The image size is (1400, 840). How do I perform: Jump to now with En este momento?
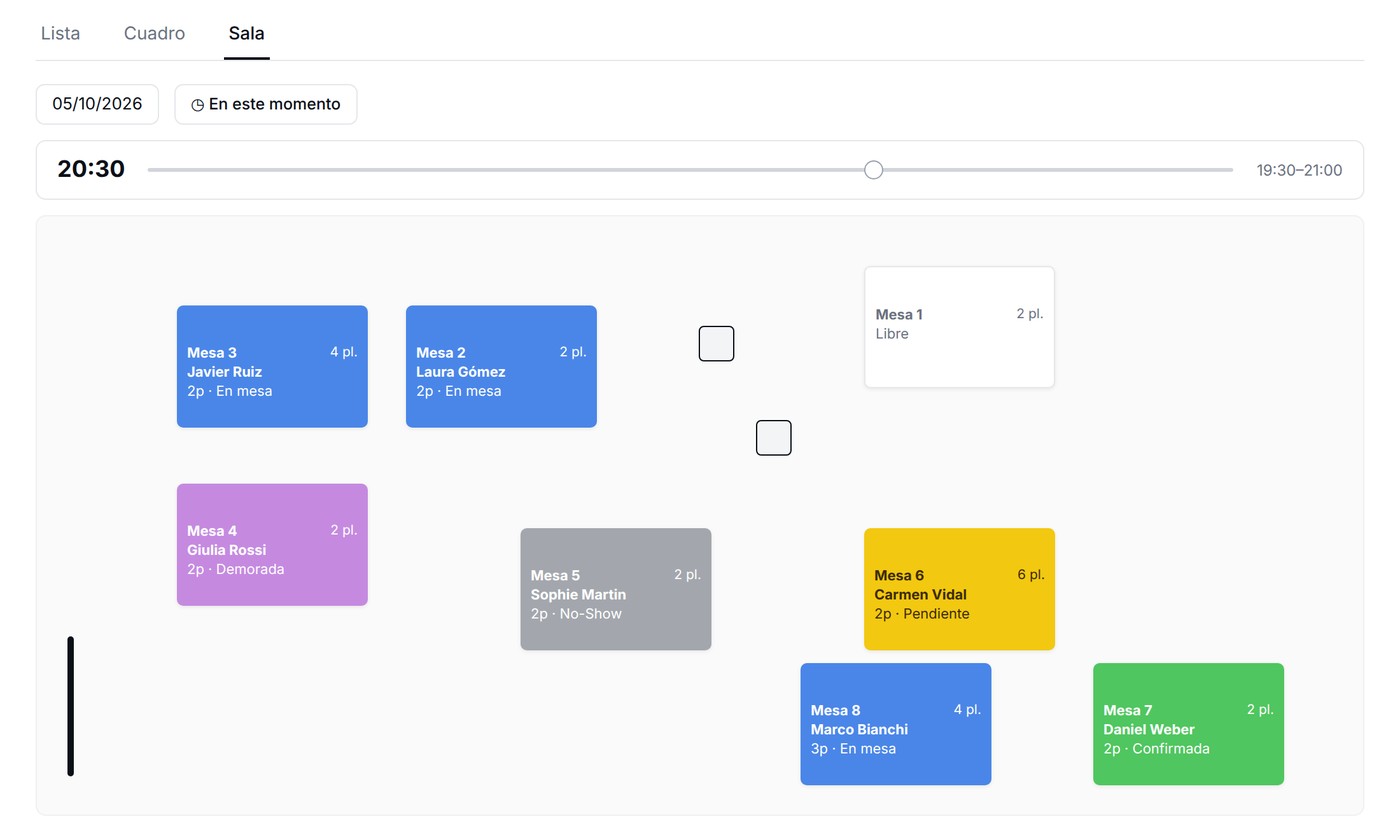266,104
